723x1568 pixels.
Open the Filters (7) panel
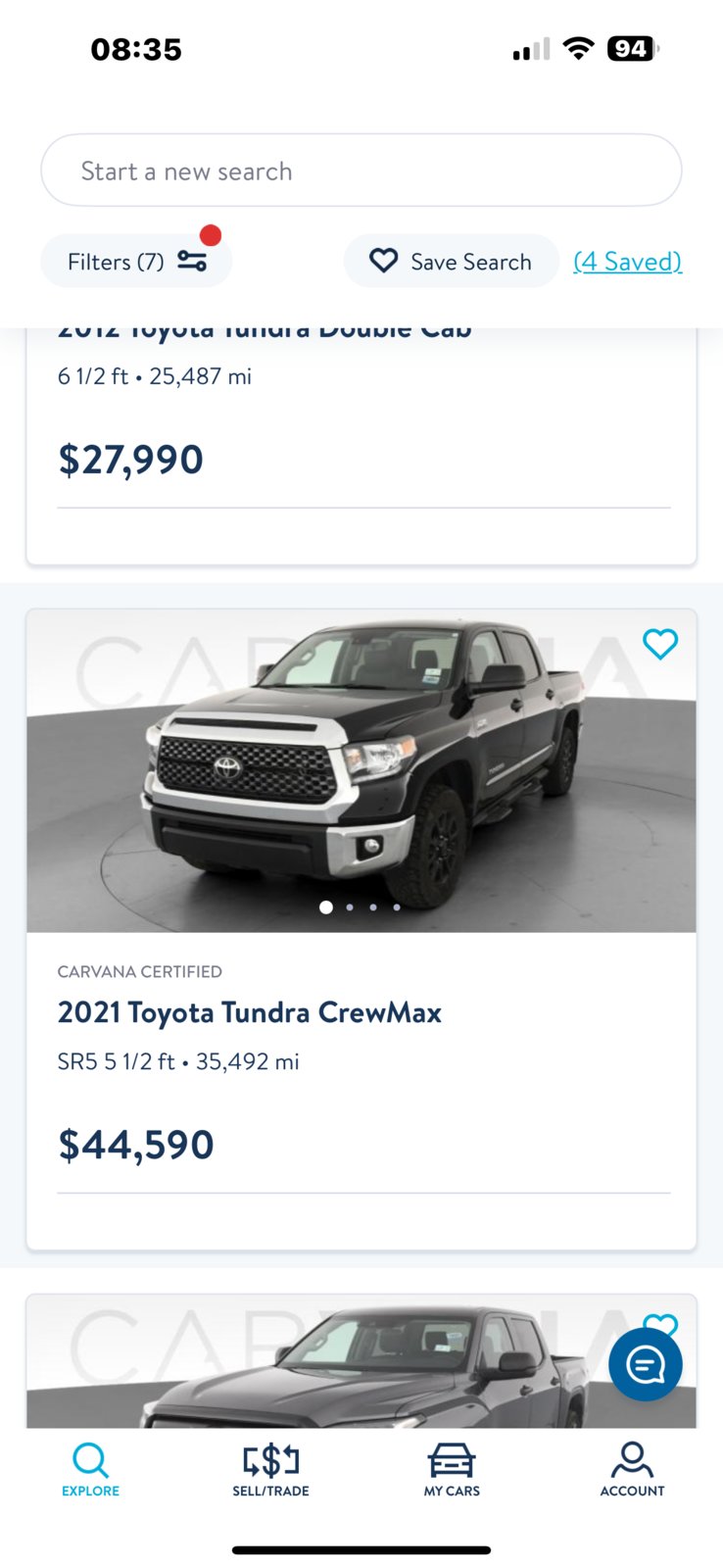pyautogui.click(x=136, y=262)
